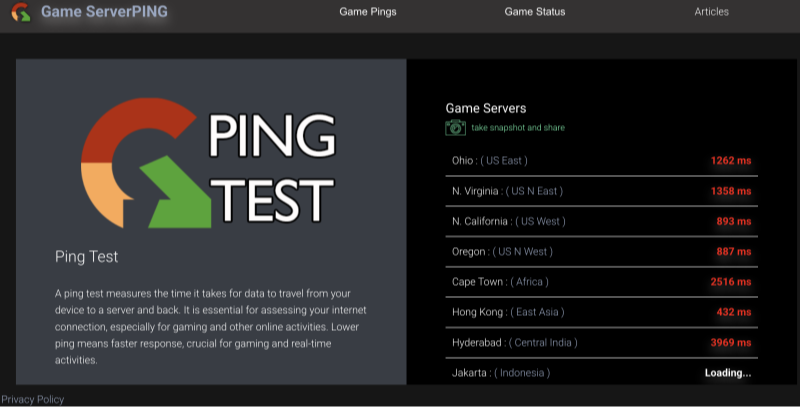Click the Game Servers heading
This screenshot has width=800, height=407.
pos(486,108)
